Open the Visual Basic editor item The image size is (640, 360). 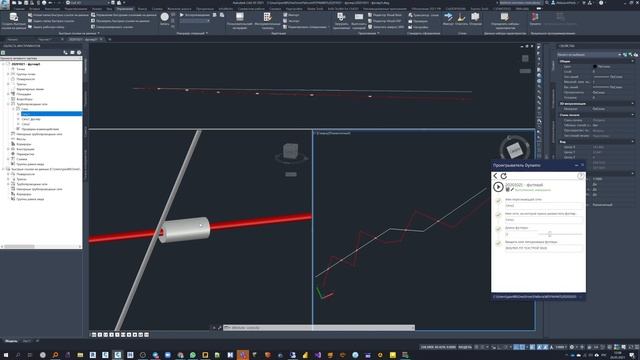tap(385, 15)
